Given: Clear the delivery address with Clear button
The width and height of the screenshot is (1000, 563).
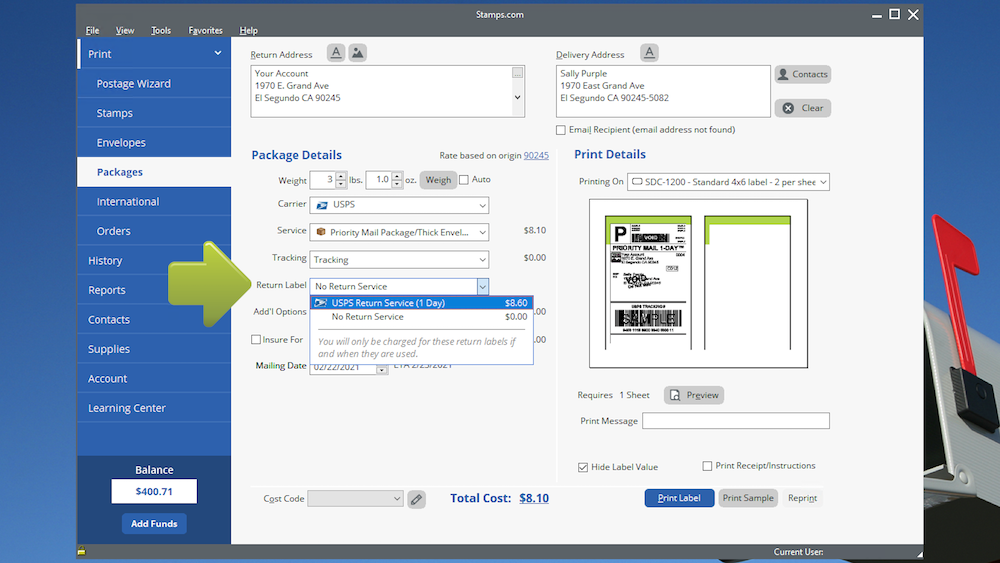Looking at the screenshot, I should [x=802, y=108].
